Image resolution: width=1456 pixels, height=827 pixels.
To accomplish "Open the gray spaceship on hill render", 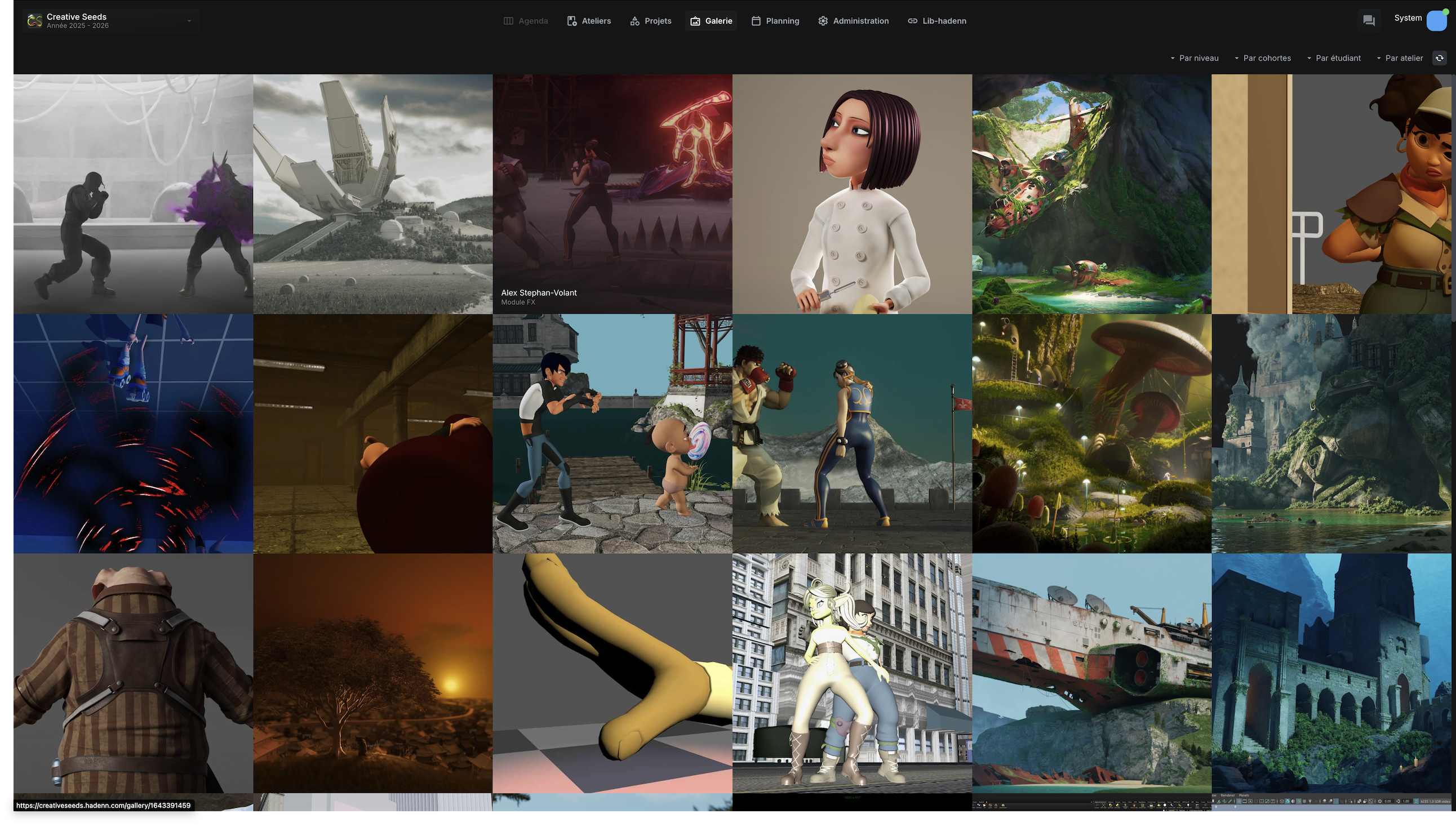I will click(x=373, y=194).
